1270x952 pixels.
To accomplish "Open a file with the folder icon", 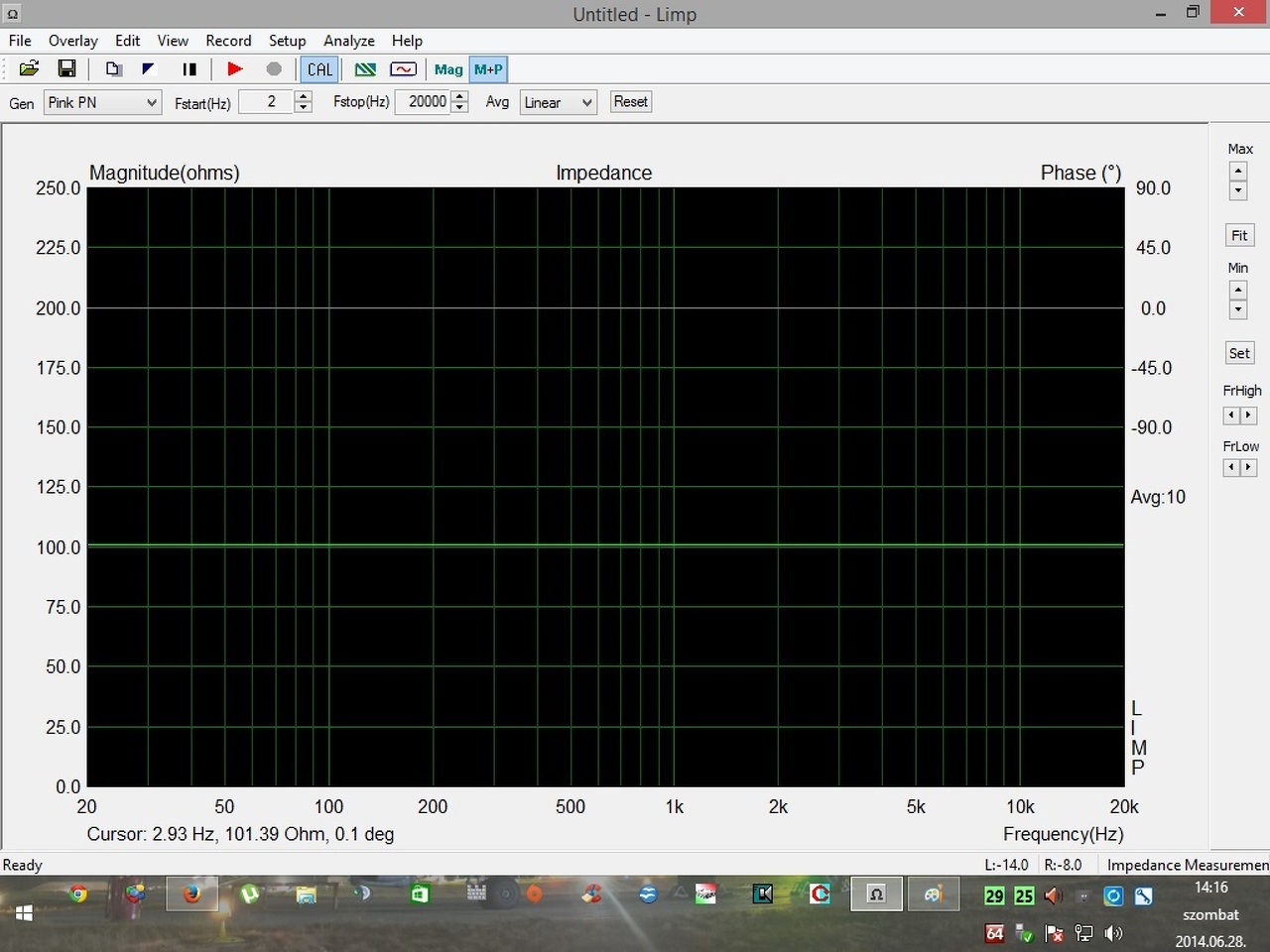I will click(29, 68).
